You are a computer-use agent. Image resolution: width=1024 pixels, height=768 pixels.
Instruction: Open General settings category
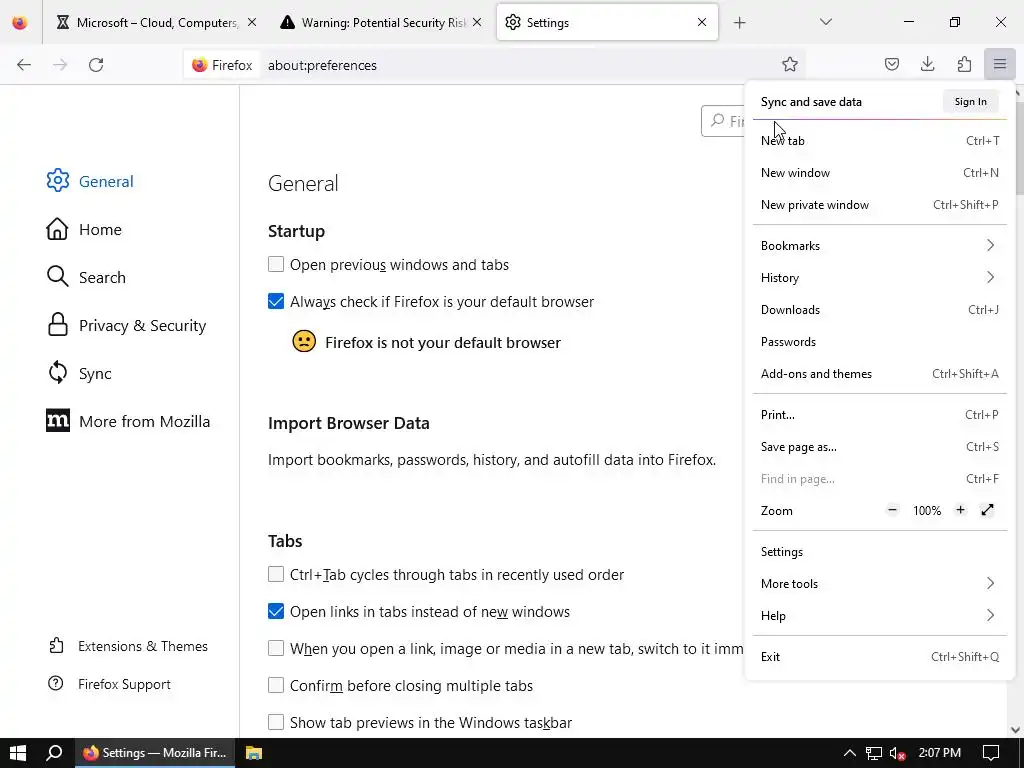90,181
